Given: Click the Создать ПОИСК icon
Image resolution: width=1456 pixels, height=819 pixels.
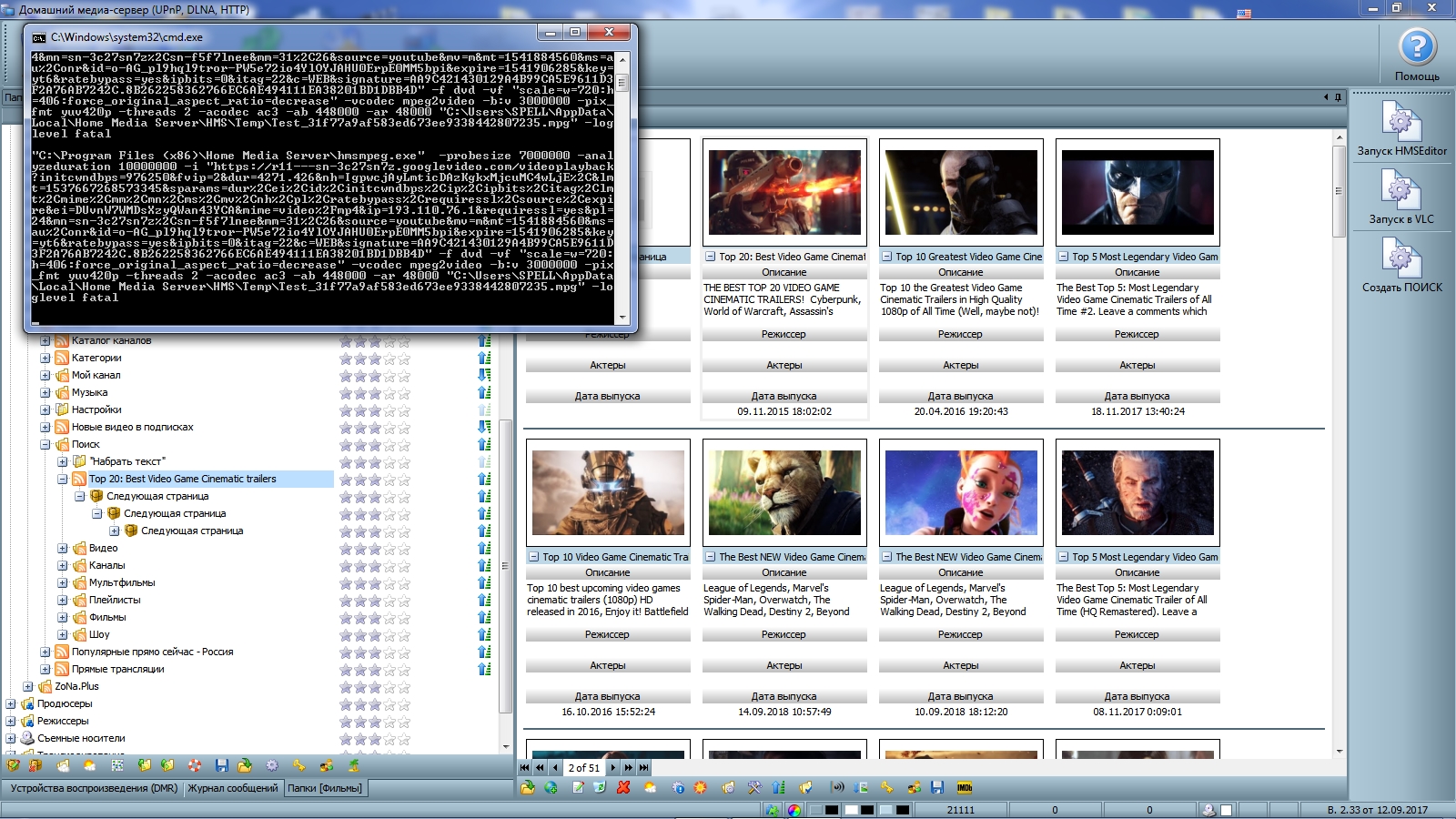Looking at the screenshot, I should coord(1401,258).
